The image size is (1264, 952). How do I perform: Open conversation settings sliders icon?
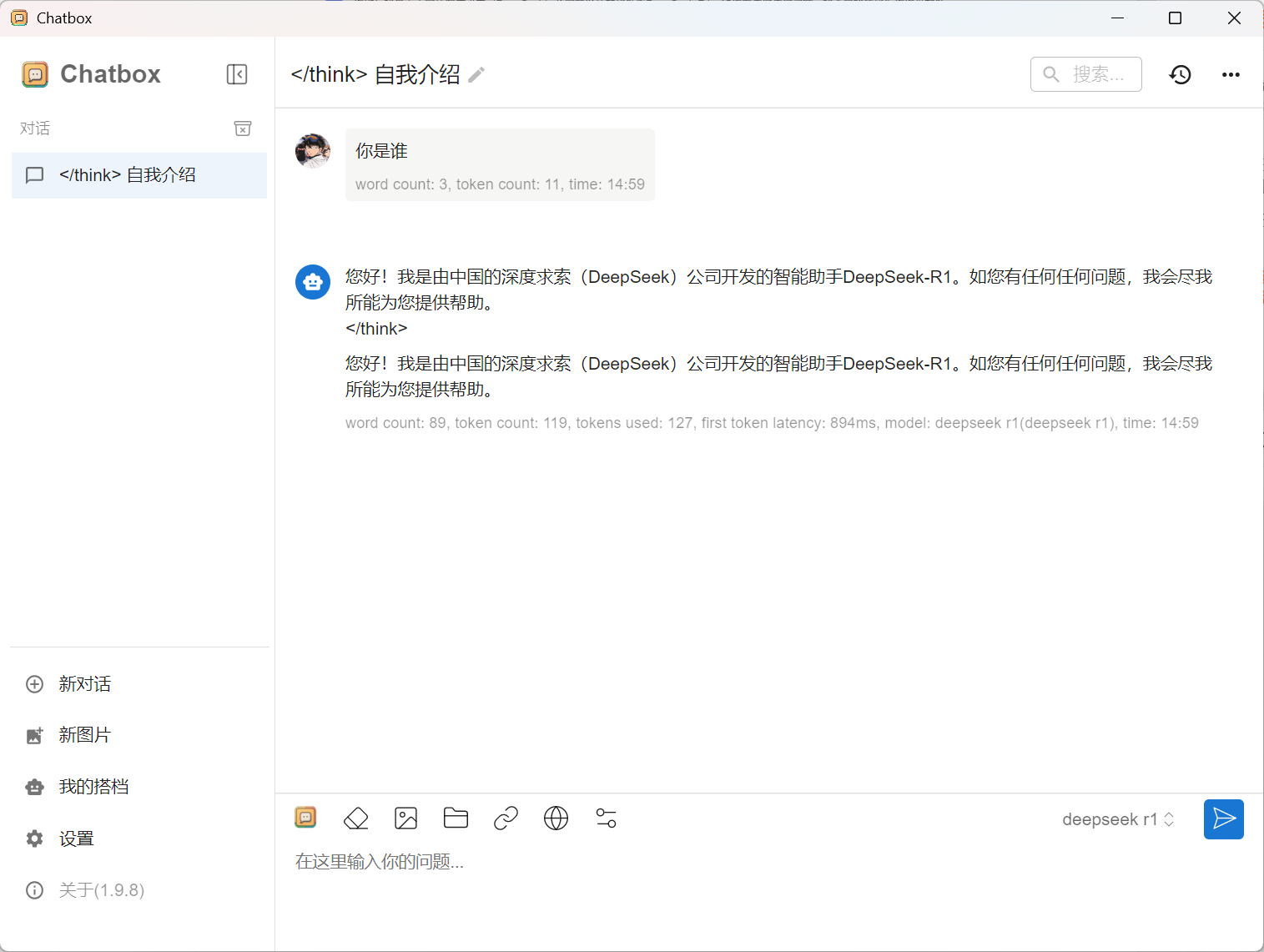[x=607, y=819]
